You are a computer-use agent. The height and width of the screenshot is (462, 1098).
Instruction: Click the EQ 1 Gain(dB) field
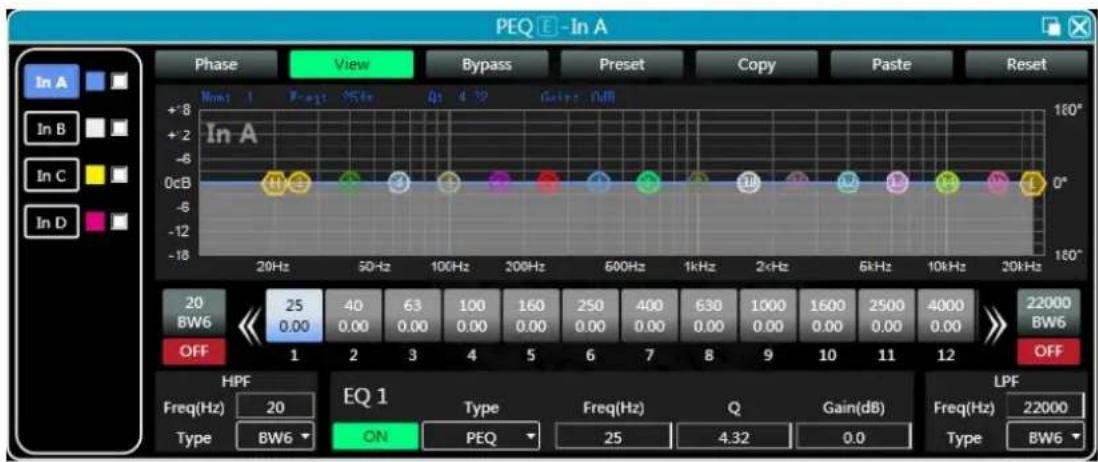[x=854, y=438]
